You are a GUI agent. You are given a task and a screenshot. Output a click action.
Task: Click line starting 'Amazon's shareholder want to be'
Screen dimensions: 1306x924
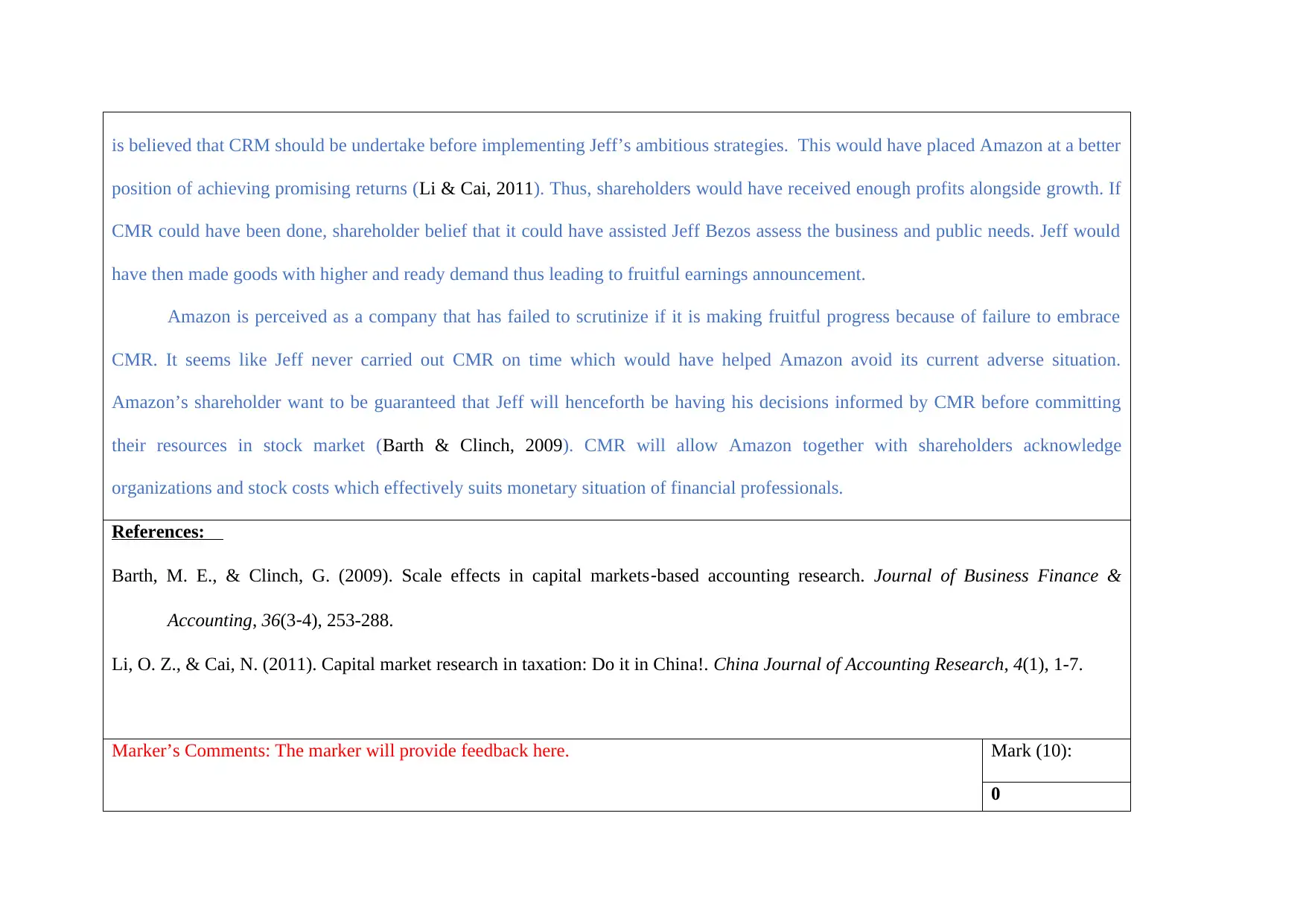(616, 402)
